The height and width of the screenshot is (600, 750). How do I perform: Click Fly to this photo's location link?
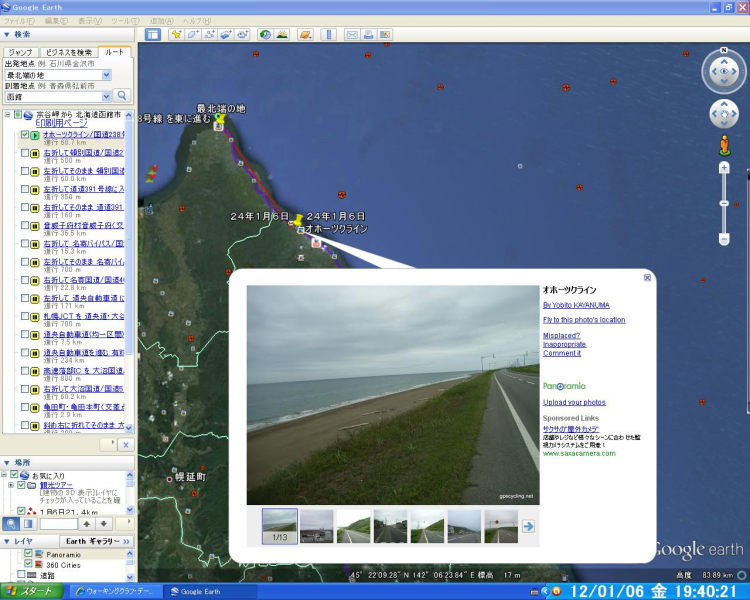pyautogui.click(x=584, y=320)
